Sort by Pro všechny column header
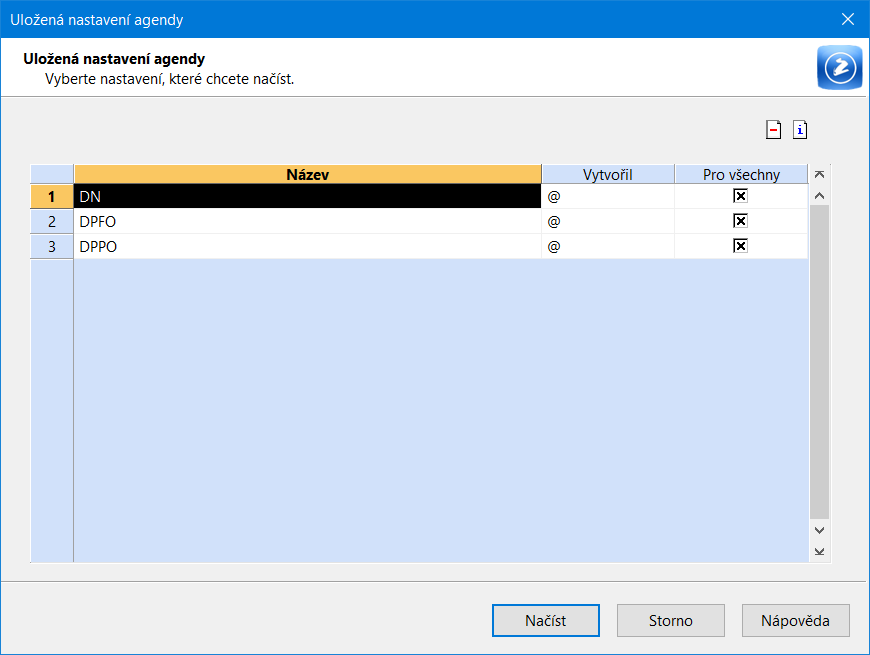 (x=741, y=175)
